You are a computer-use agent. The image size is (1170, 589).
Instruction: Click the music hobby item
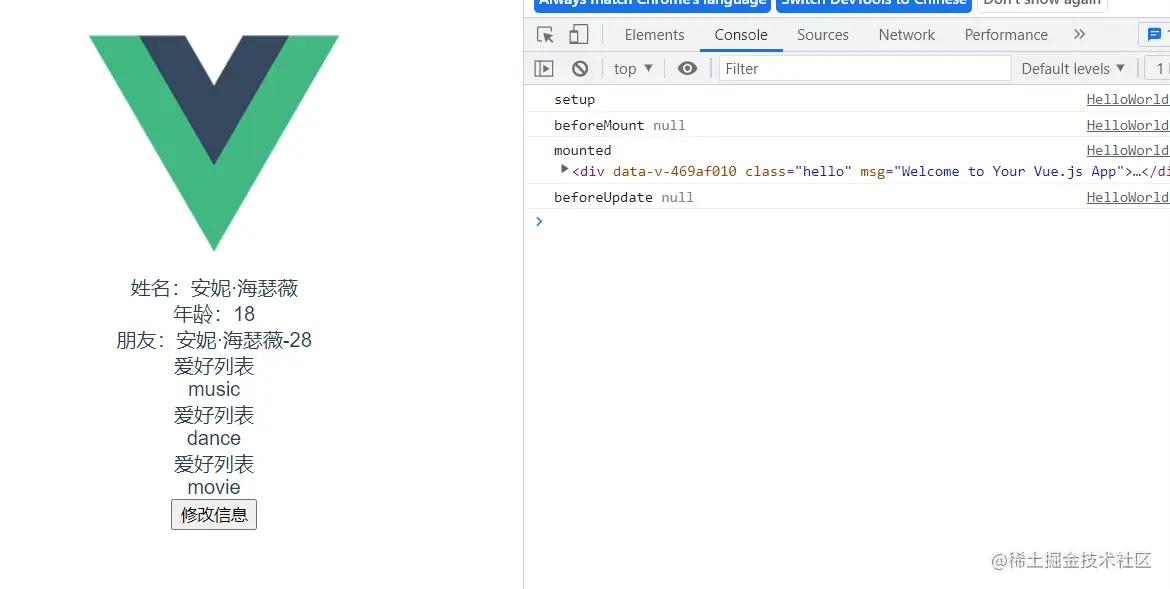point(214,390)
